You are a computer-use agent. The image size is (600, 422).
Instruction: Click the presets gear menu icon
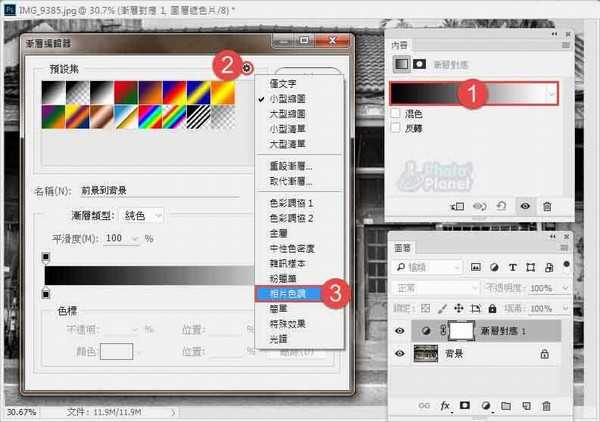click(x=246, y=66)
